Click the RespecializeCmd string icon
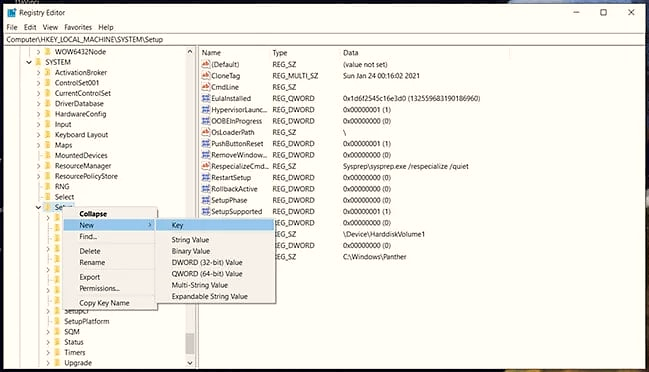This screenshot has height=372, width=649. (206, 166)
